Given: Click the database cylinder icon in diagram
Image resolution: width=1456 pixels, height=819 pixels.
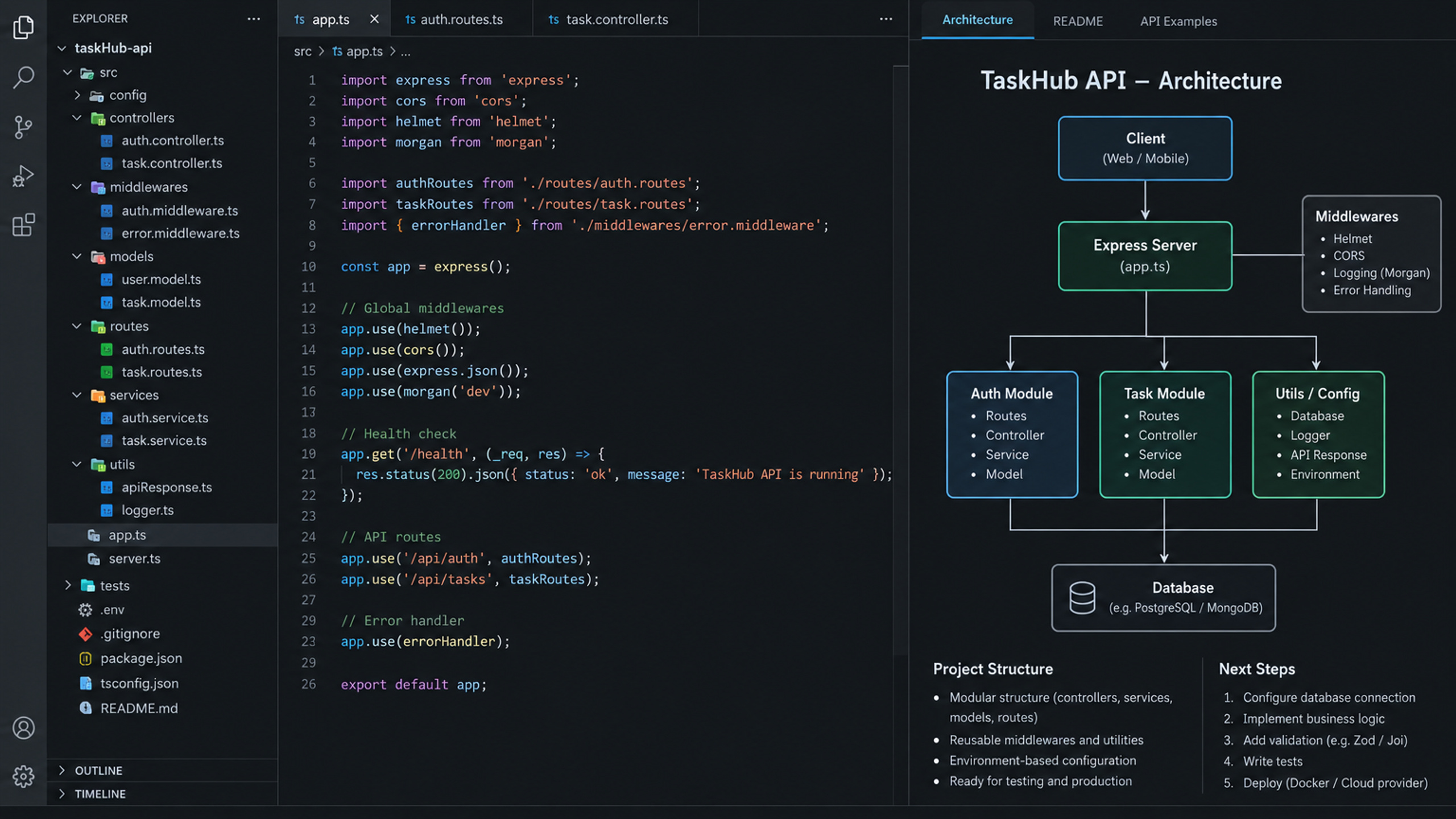Looking at the screenshot, I should coord(1082,598).
